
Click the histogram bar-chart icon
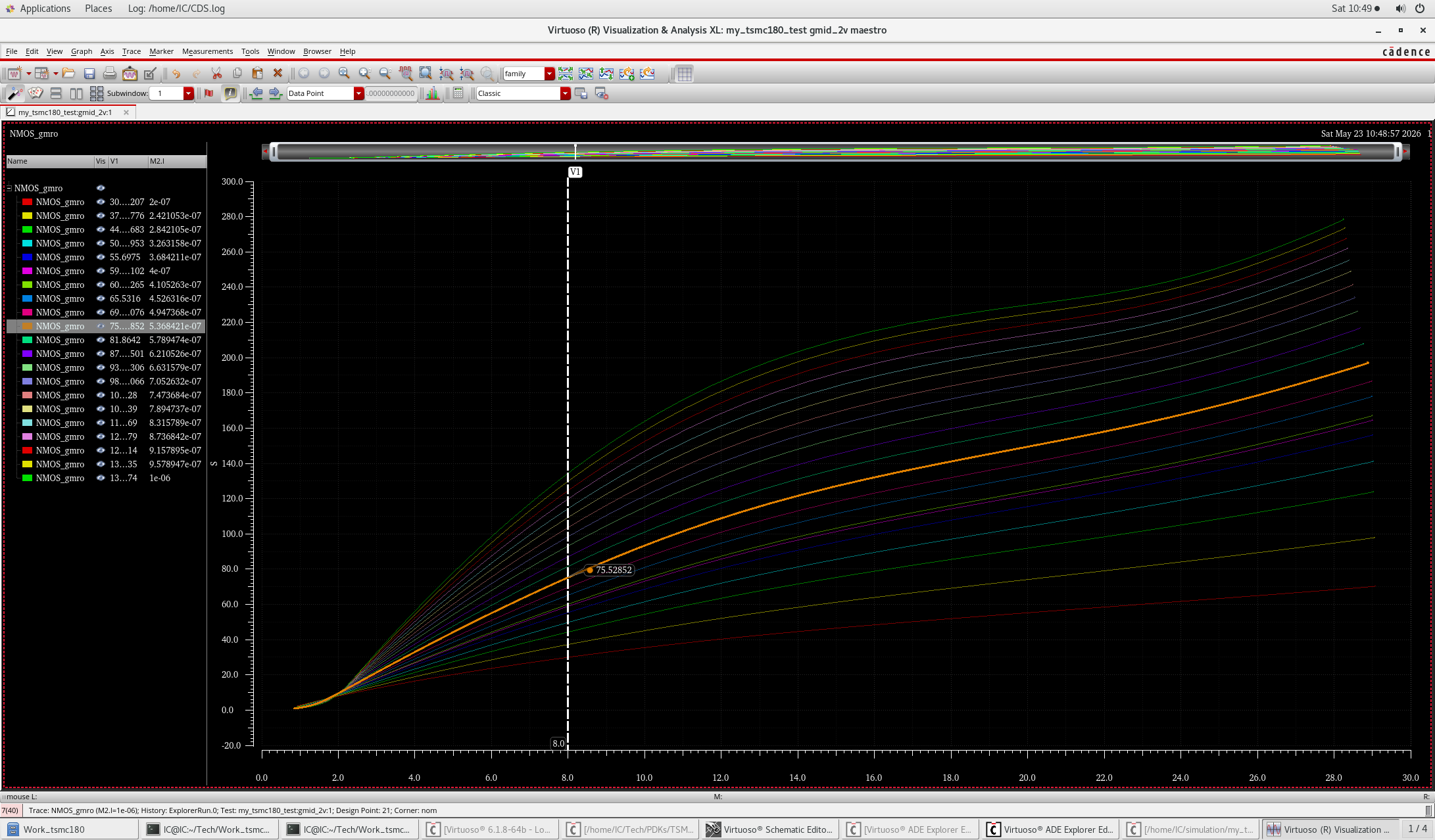[433, 93]
